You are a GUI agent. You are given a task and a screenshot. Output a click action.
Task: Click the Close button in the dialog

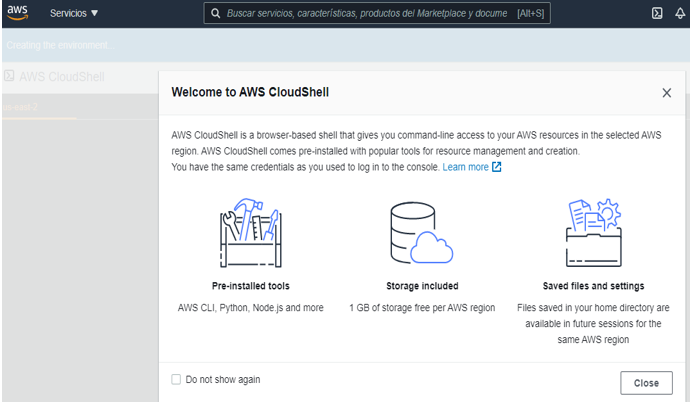(646, 383)
